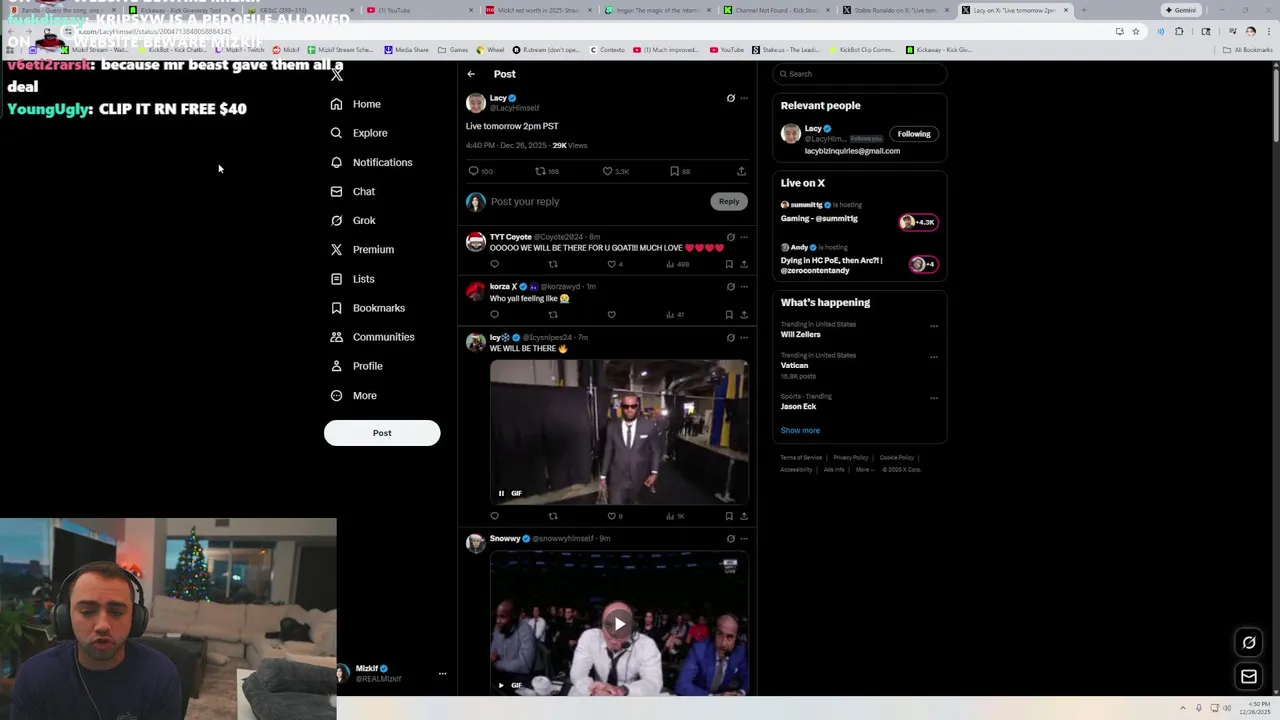Go back with the arrow beside Post
This screenshot has height=720, width=1280.
click(471, 74)
